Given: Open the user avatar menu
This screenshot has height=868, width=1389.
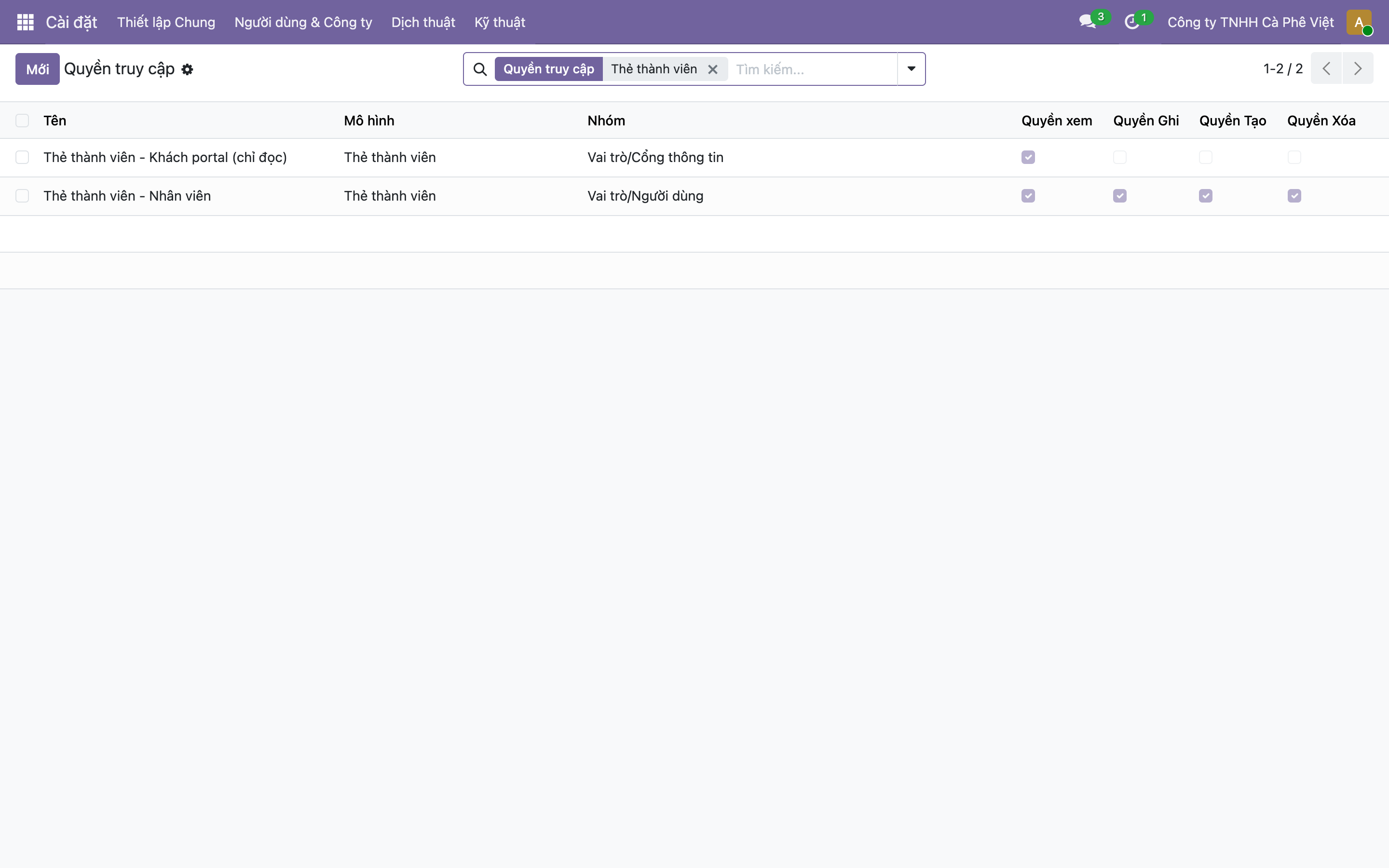Looking at the screenshot, I should [1359, 22].
